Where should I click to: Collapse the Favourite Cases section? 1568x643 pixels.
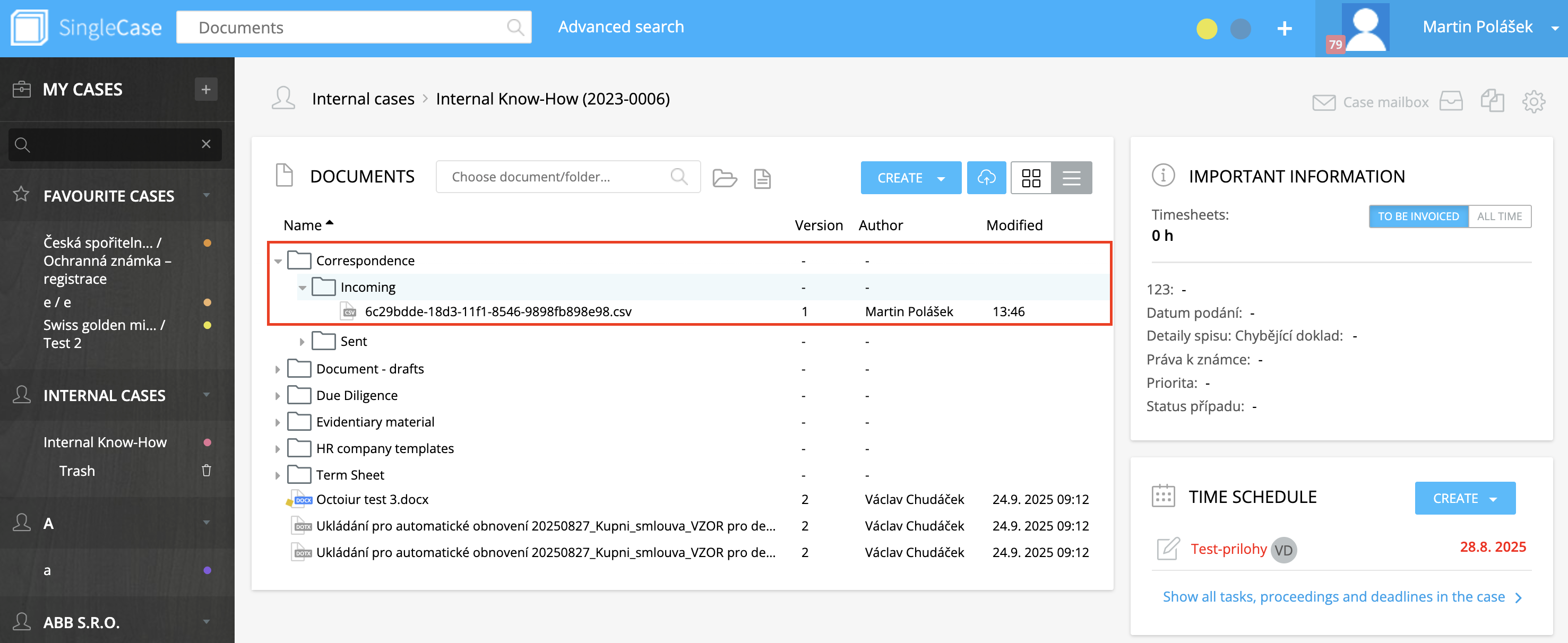[x=206, y=195]
